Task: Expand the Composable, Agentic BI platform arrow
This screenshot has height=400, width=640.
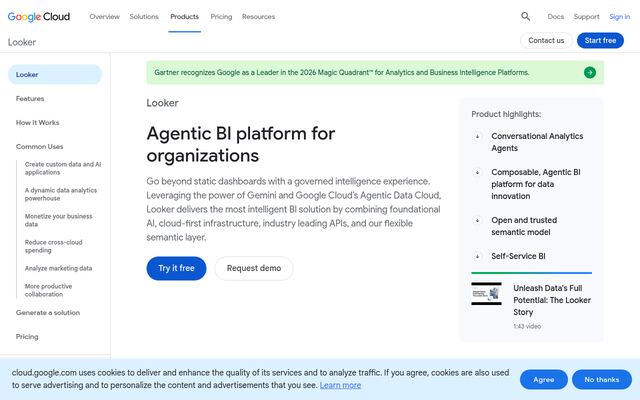Action: click(x=477, y=172)
